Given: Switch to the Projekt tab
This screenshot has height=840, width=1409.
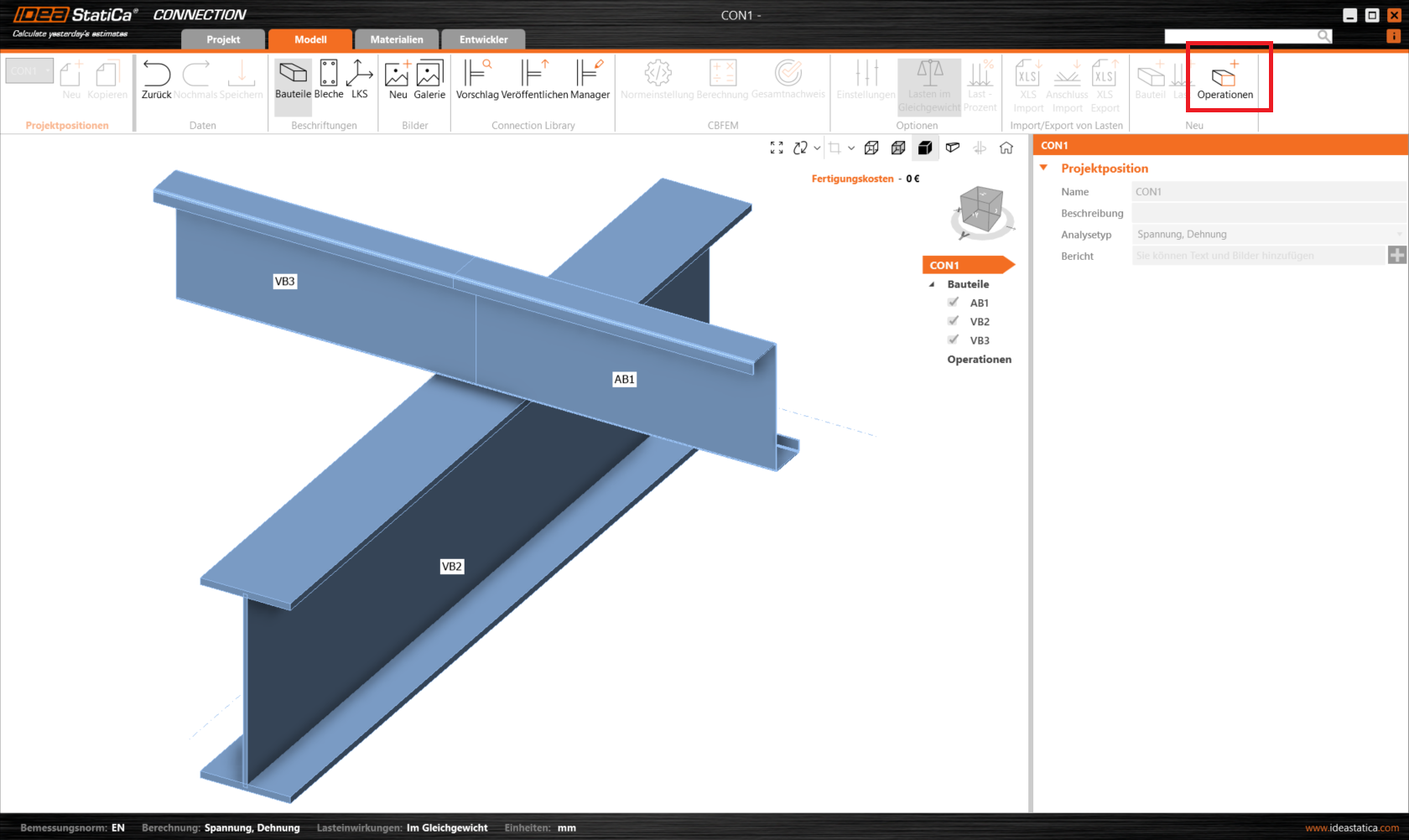Looking at the screenshot, I should click(x=223, y=39).
